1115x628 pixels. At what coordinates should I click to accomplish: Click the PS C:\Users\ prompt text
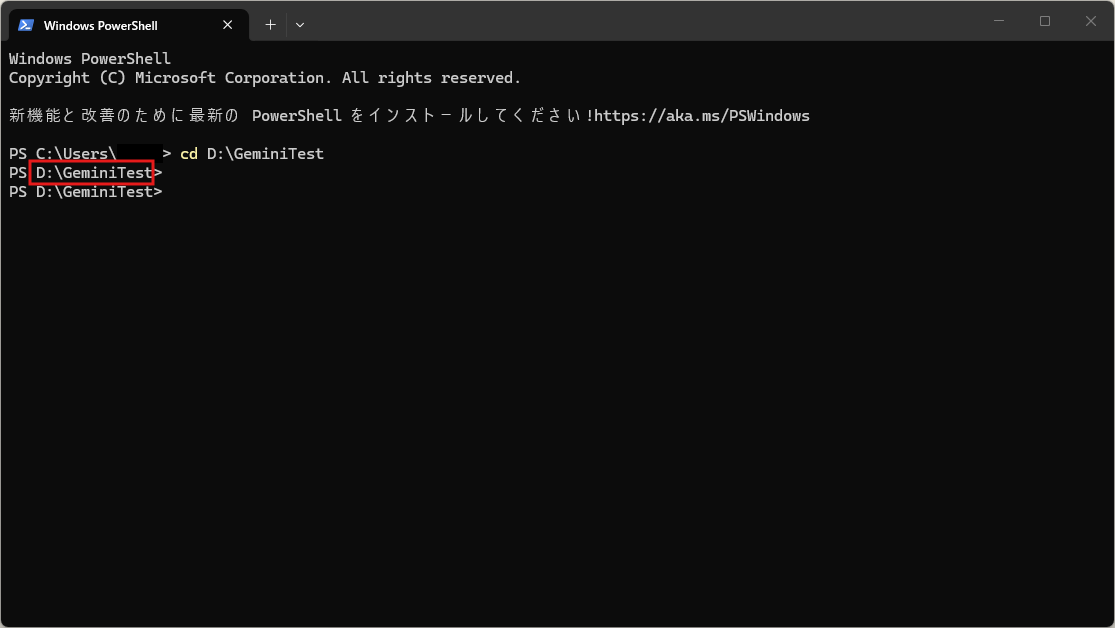pos(62,154)
